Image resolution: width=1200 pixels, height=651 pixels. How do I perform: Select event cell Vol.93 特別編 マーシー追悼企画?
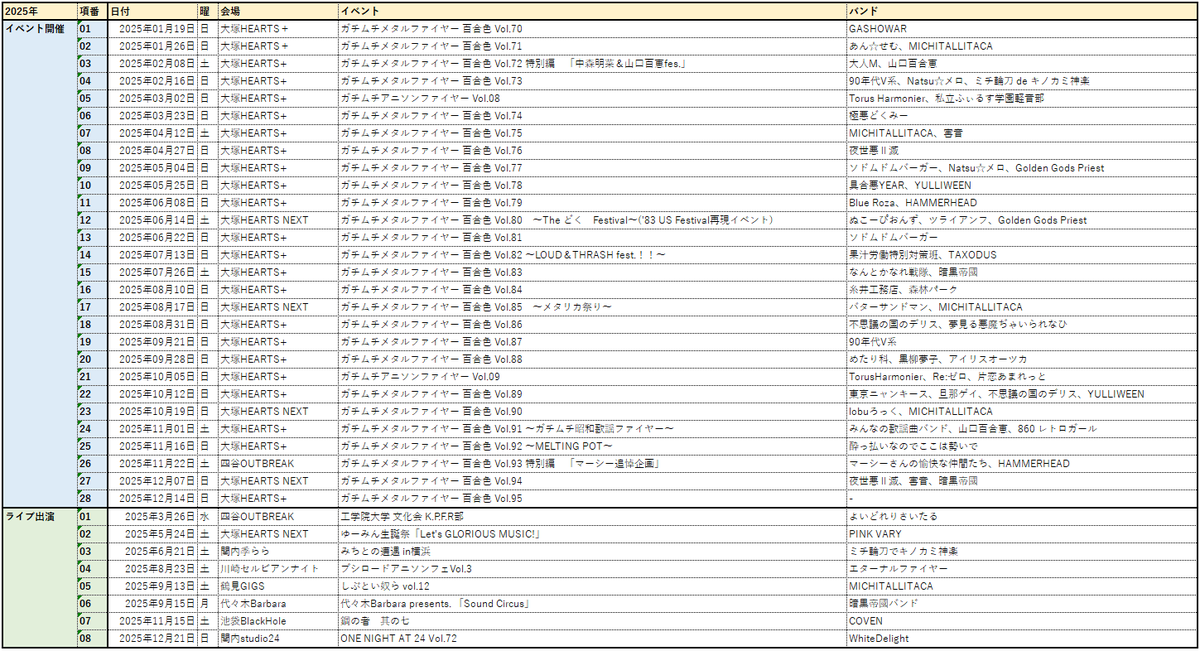[591, 463]
